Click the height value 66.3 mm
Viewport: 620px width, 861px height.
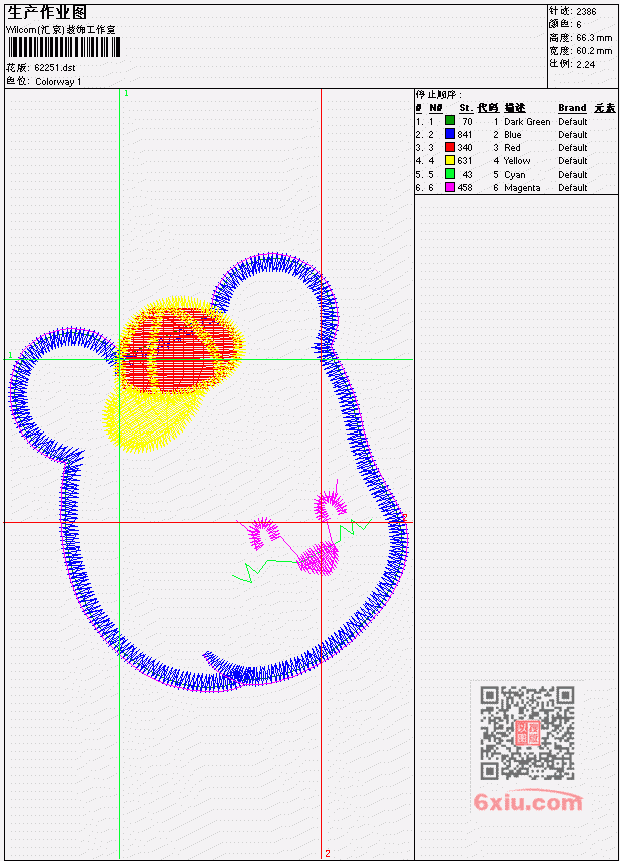pos(594,37)
